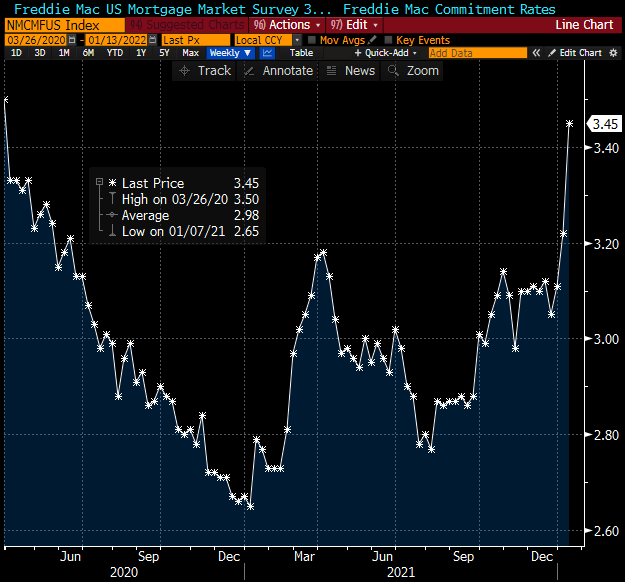Image resolution: width=625 pixels, height=582 pixels.
Task: Click 'Low on 01/07/21' legend row
Action: [178, 231]
